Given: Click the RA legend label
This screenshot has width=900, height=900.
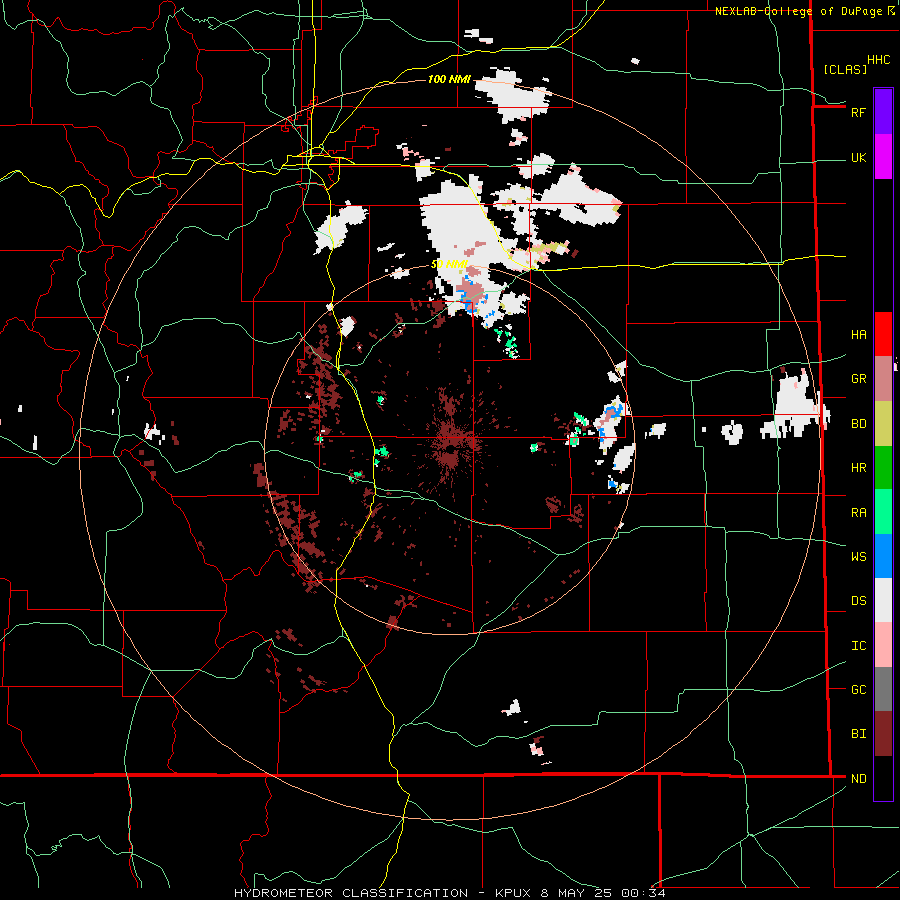Looking at the screenshot, I should pos(858,513).
